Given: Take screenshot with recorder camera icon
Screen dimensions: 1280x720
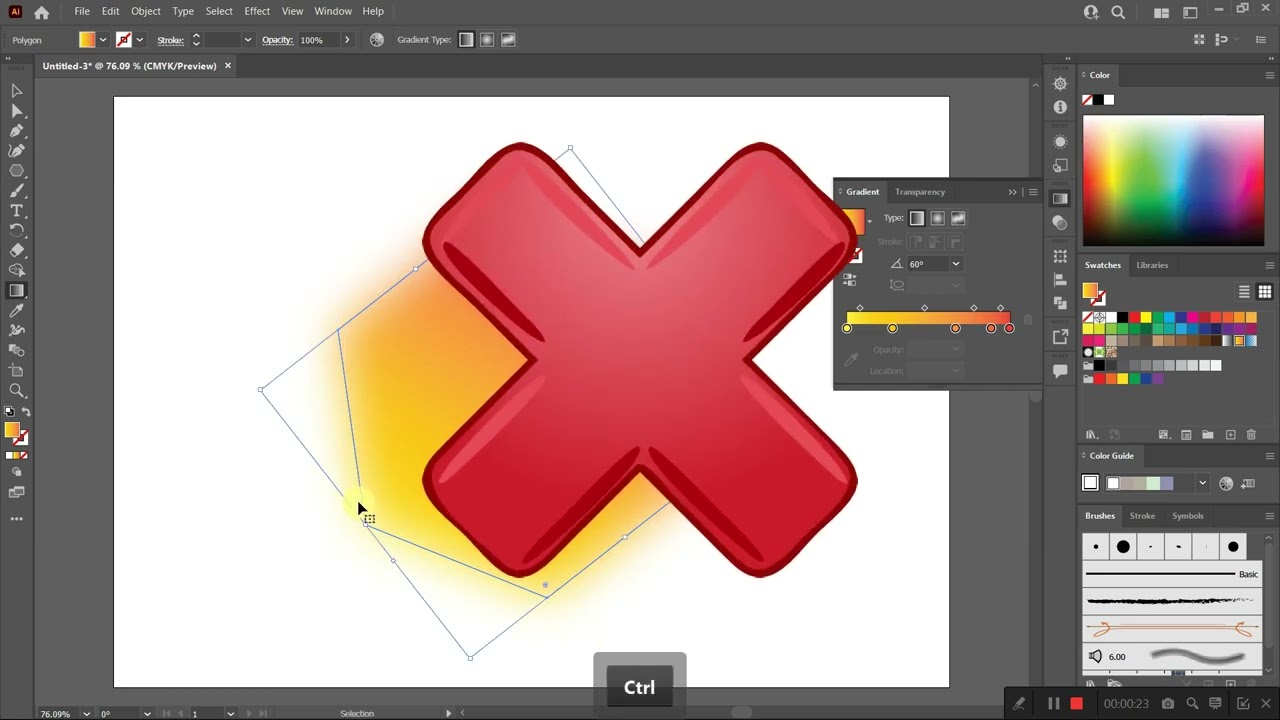Looking at the screenshot, I should pyautogui.click(x=1167, y=704).
